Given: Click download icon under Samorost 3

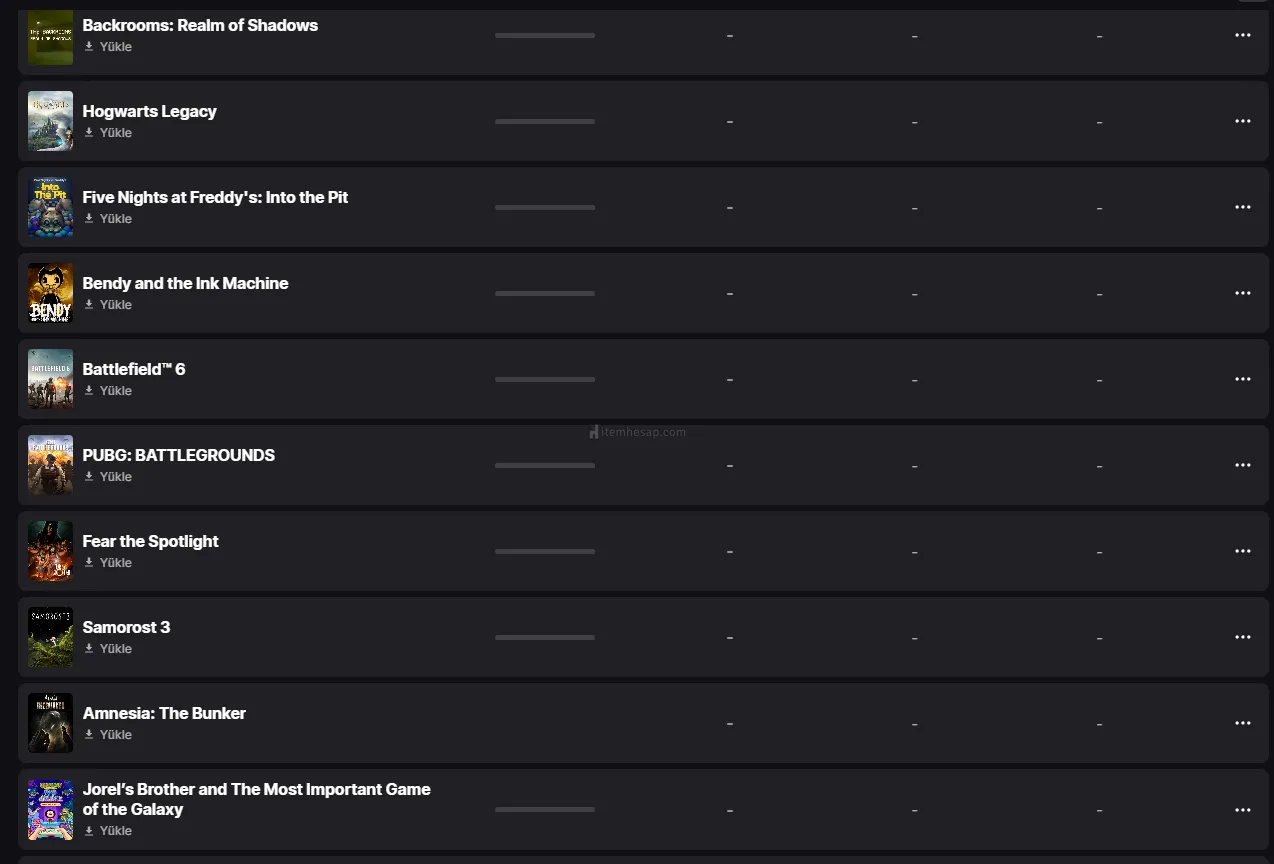Looking at the screenshot, I should point(89,649).
